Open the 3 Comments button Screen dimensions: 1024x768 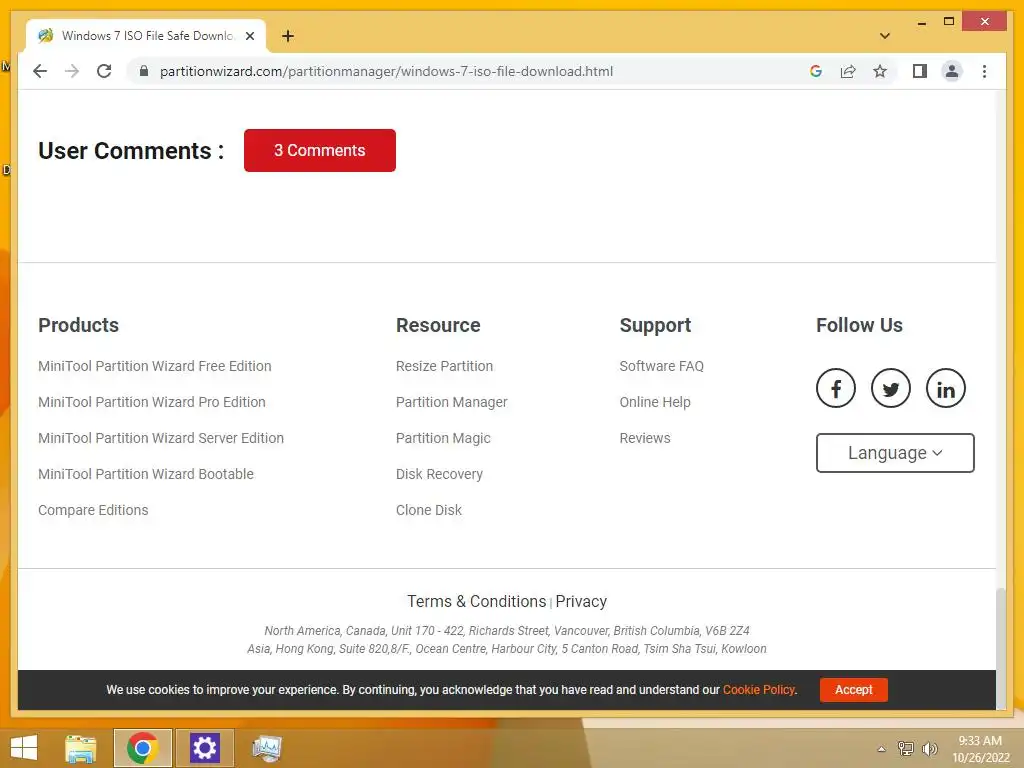tap(319, 150)
